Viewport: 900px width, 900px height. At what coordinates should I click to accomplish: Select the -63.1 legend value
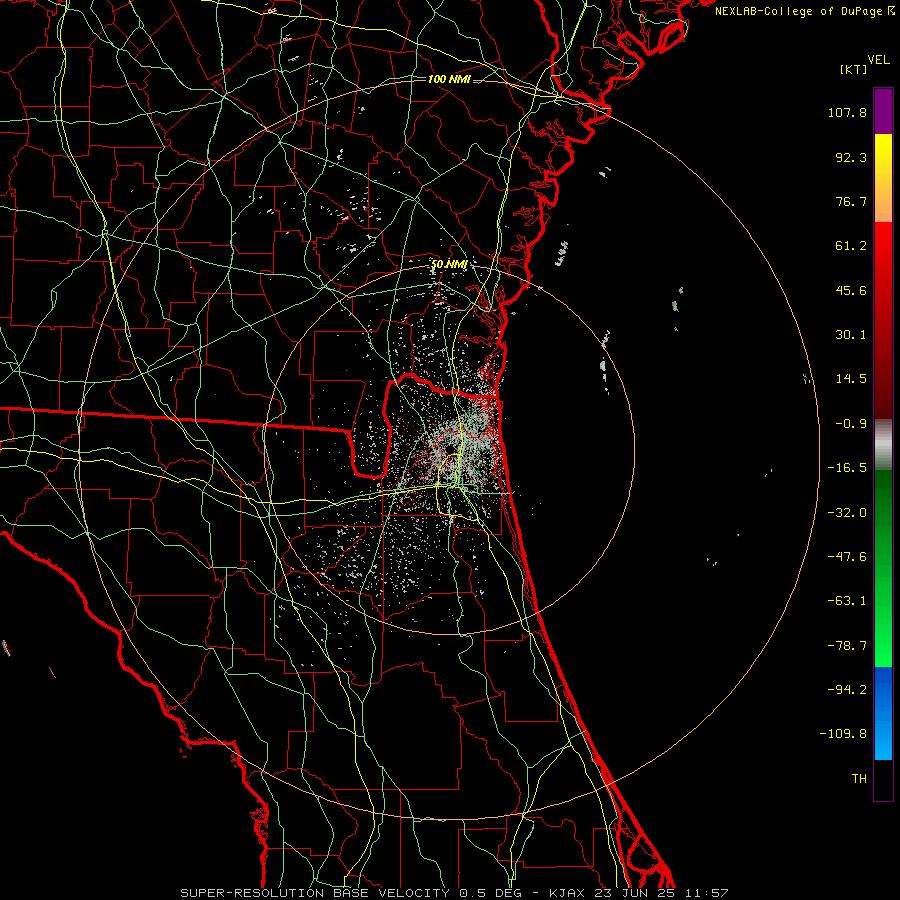click(x=847, y=601)
